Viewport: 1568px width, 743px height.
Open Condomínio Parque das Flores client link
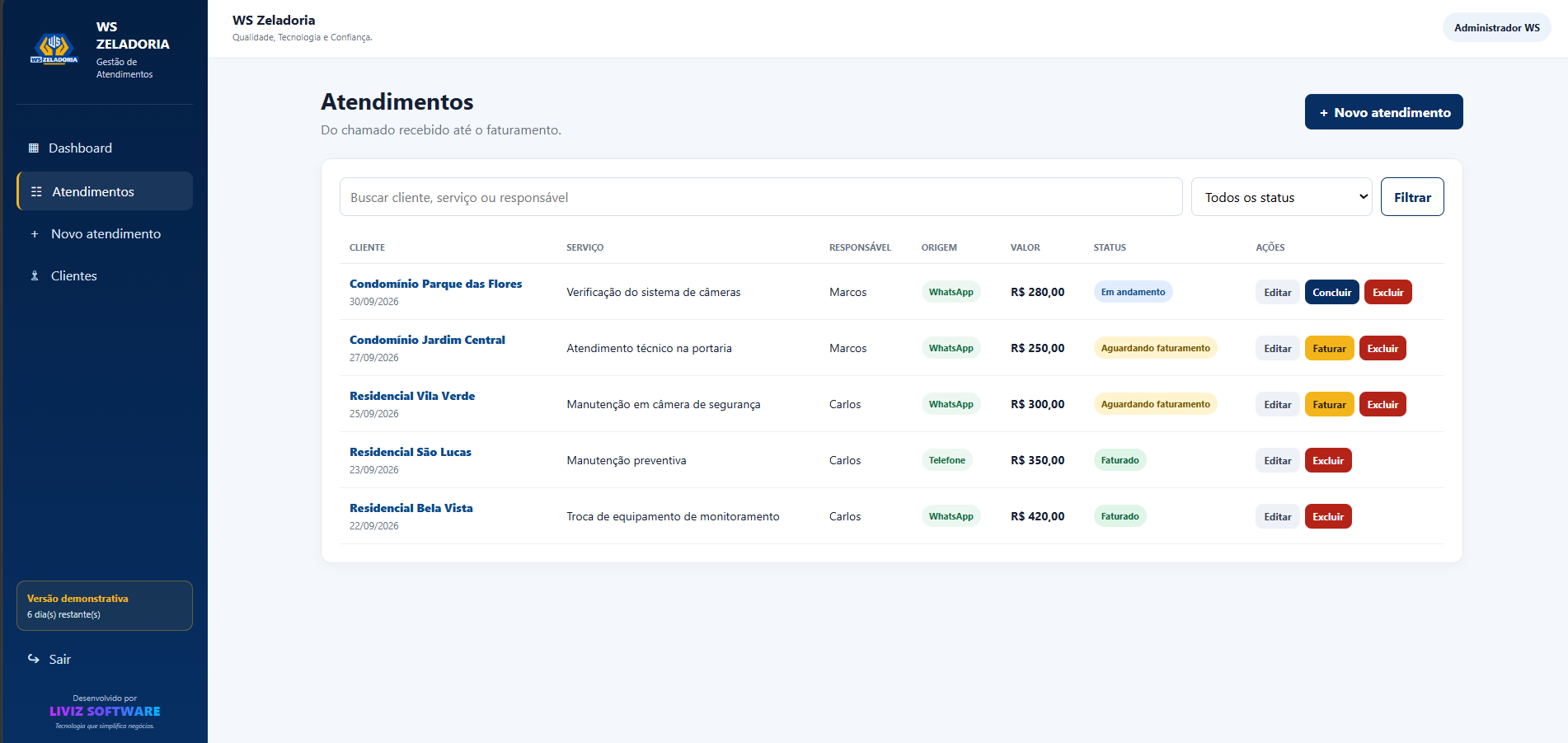[x=435, y=284]
